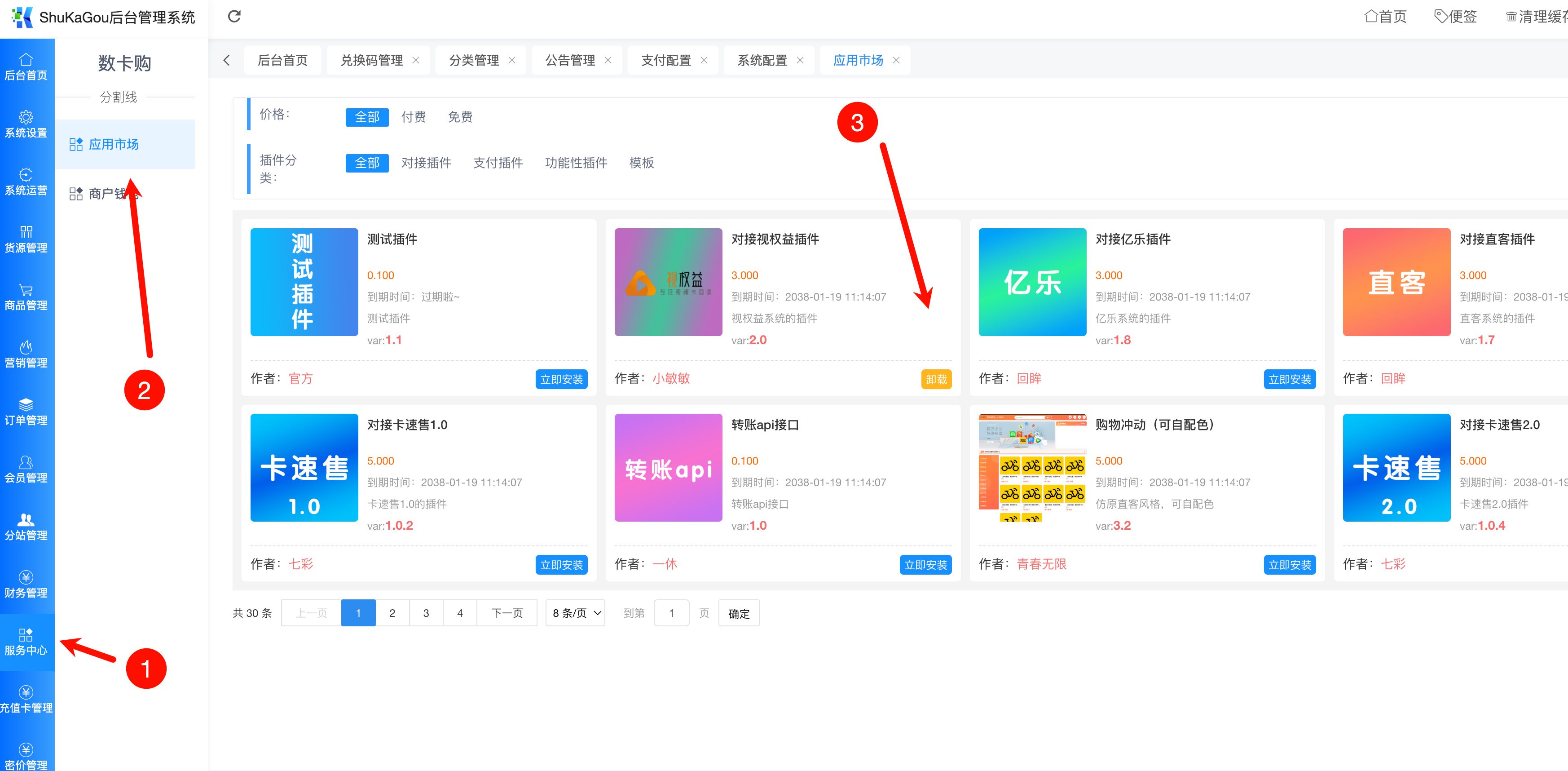Install 测试插件 via 立即安装 button
1568x771 pixels.
(561, 379)
